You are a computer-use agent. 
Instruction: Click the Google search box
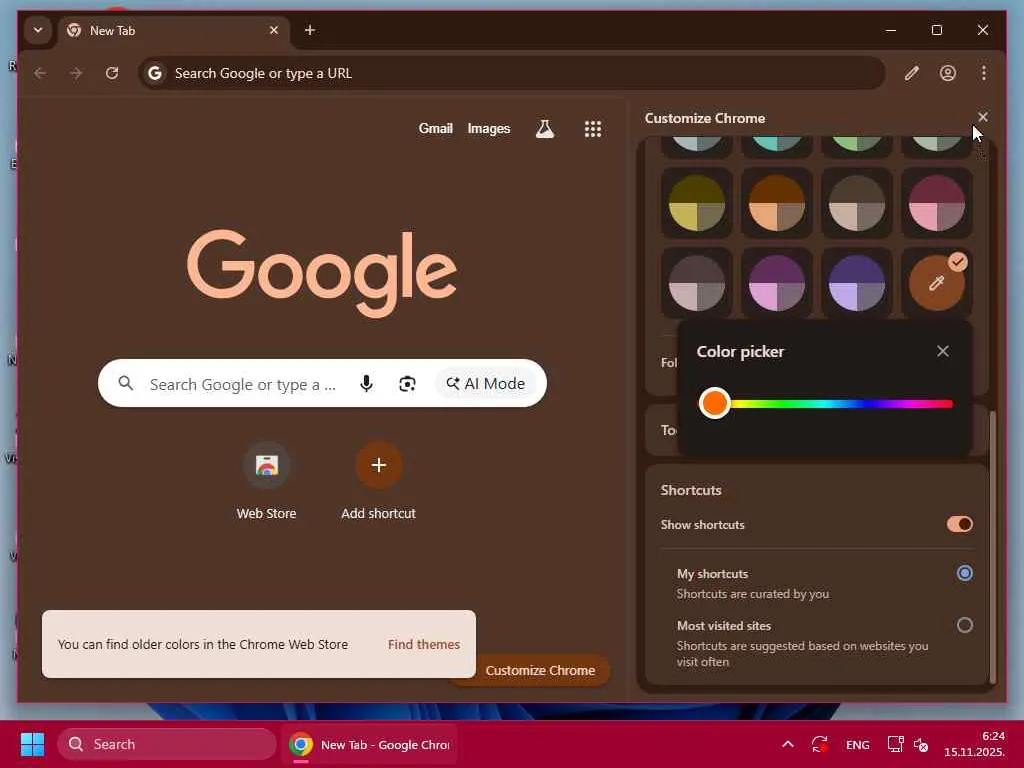322,383
